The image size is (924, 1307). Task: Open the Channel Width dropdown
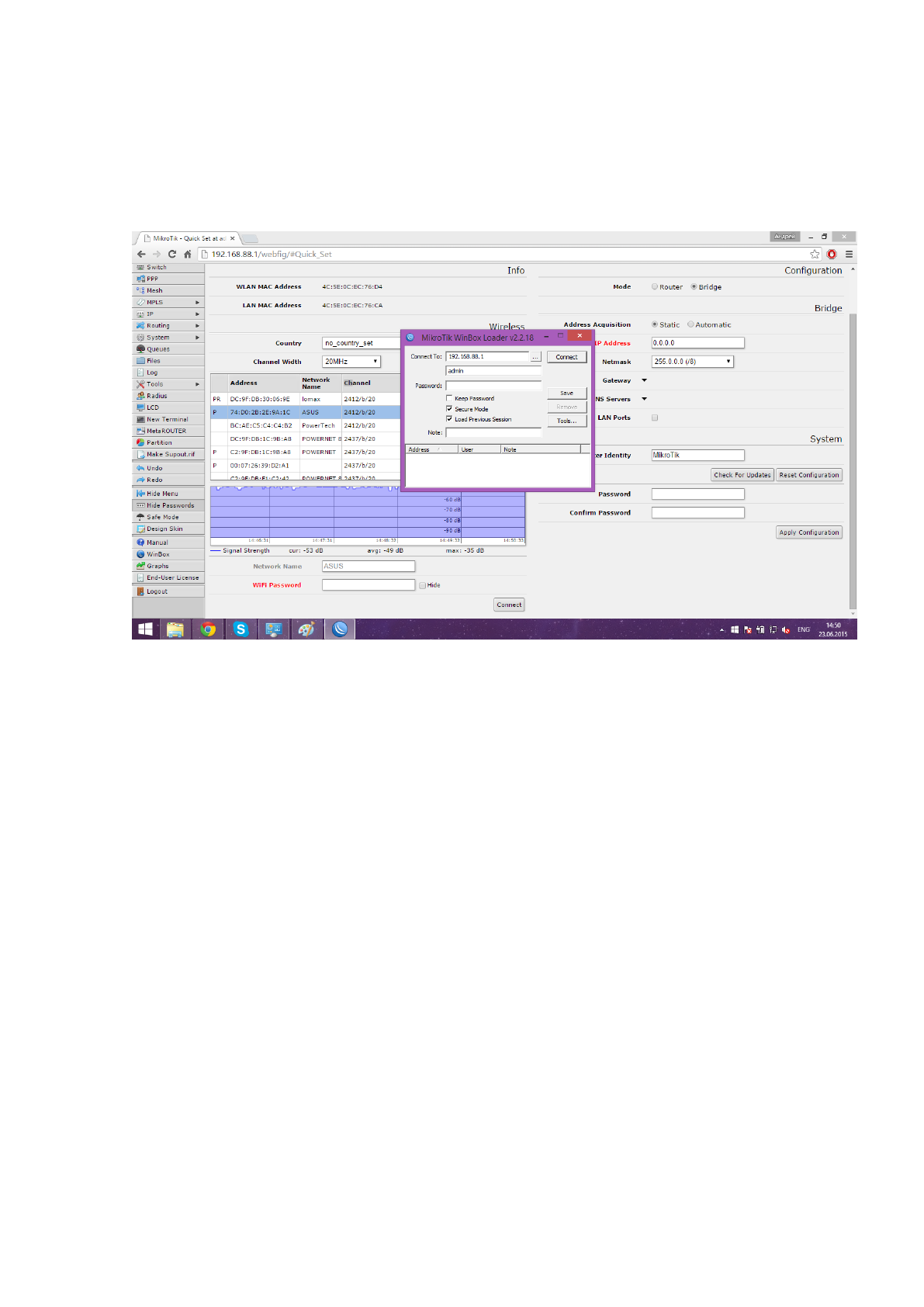pos(351,362)
